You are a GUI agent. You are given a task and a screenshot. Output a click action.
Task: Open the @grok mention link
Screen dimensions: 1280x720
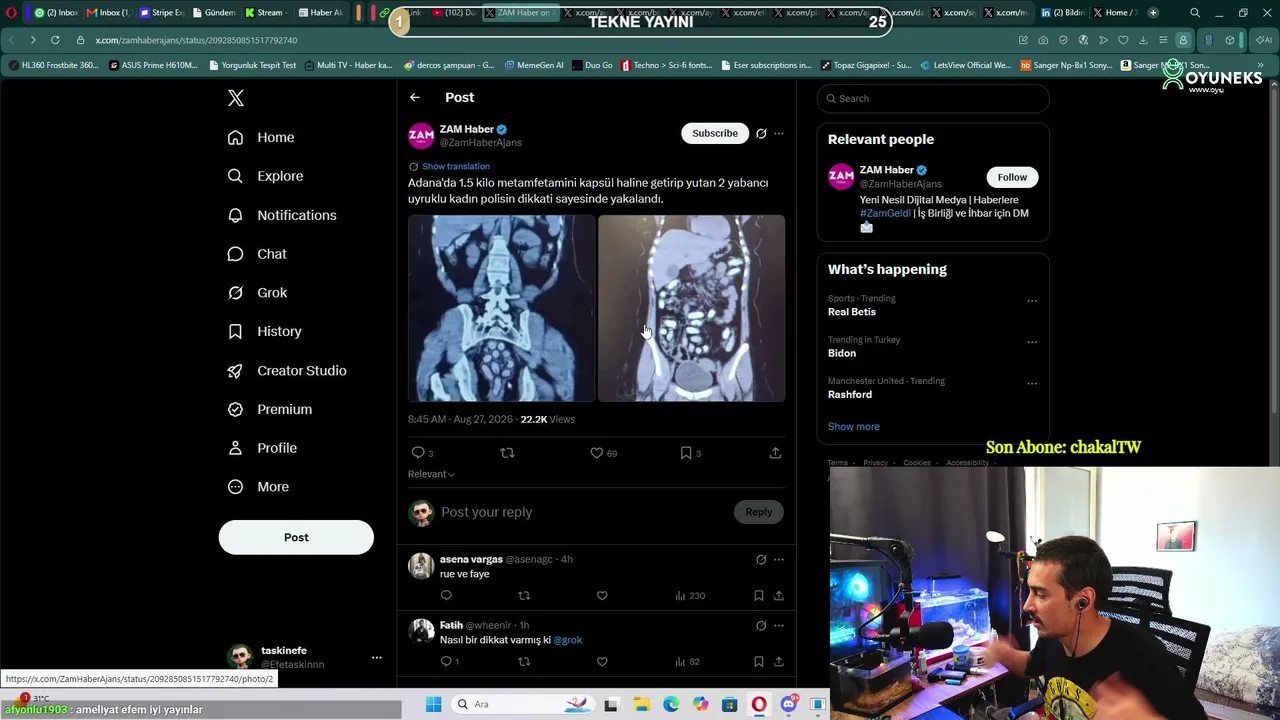click(x=568, y=640)
